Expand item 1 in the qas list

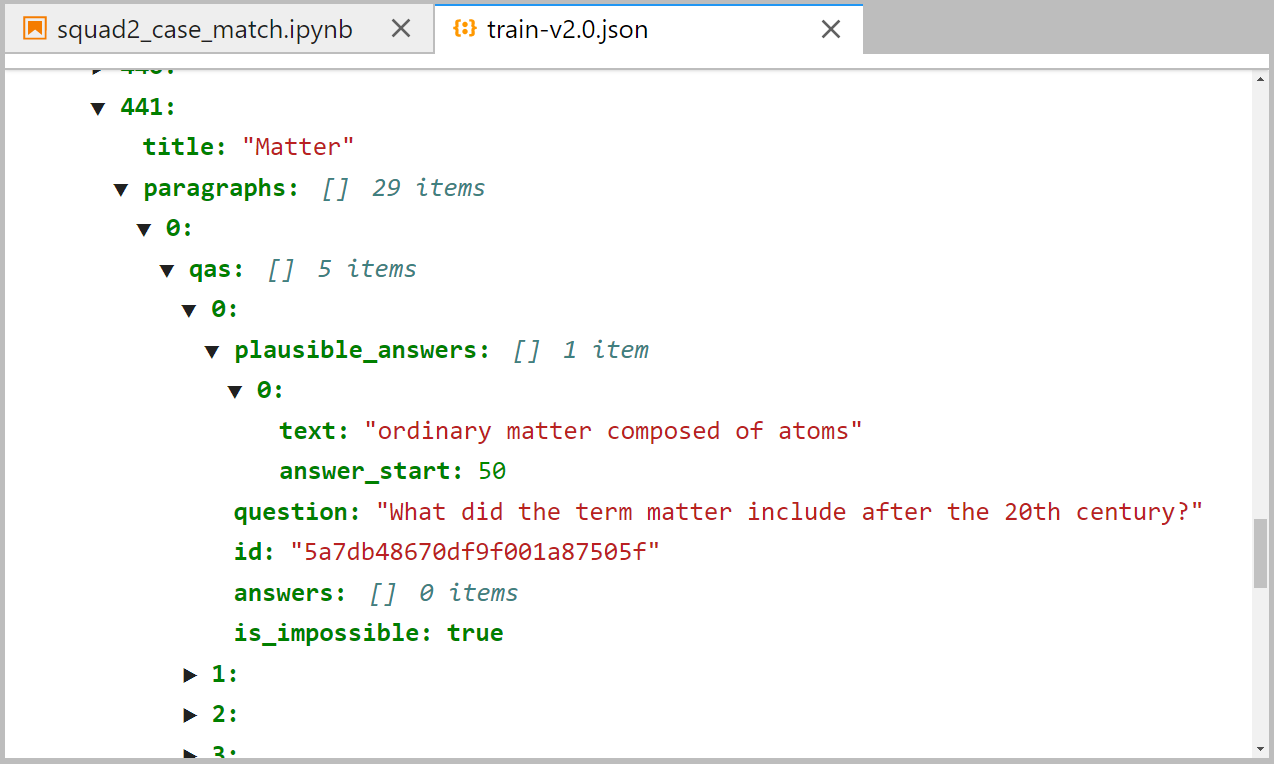(190, 675)
